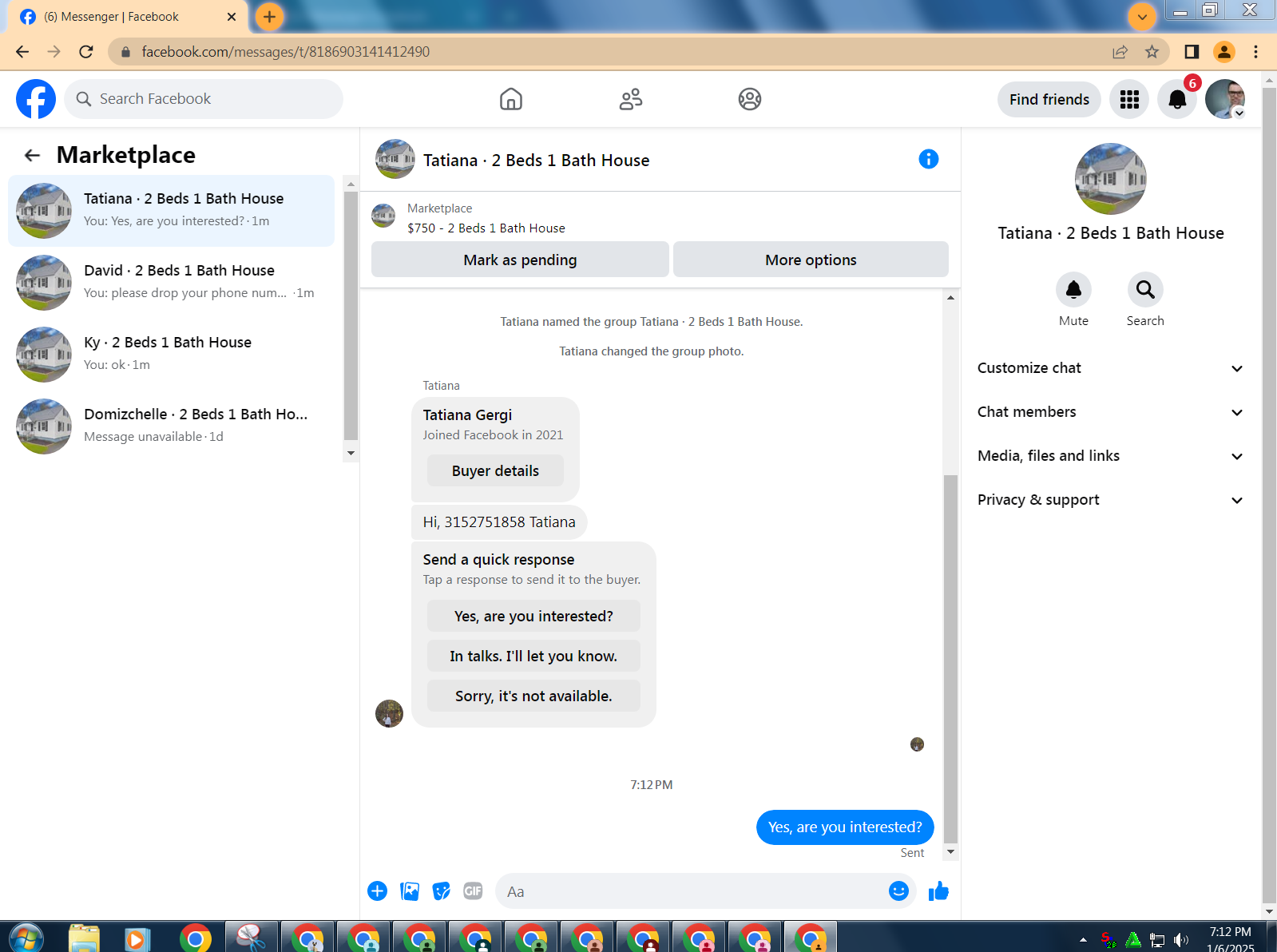
Task: Click the conversation list scrollbar
Action: [351, 315]
